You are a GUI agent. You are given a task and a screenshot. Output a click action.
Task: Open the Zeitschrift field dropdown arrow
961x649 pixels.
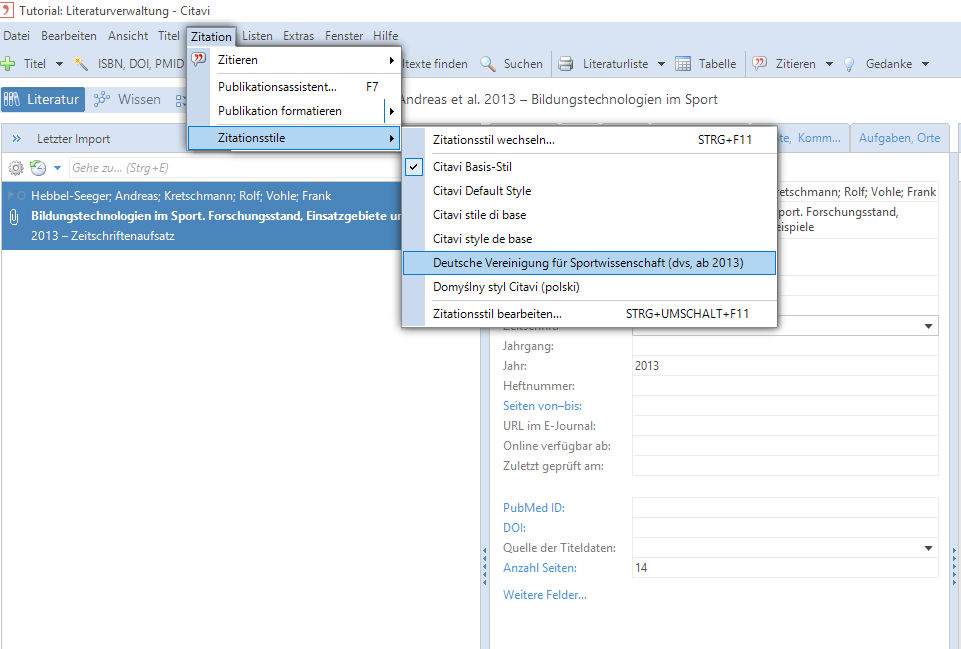pos(929,326)
